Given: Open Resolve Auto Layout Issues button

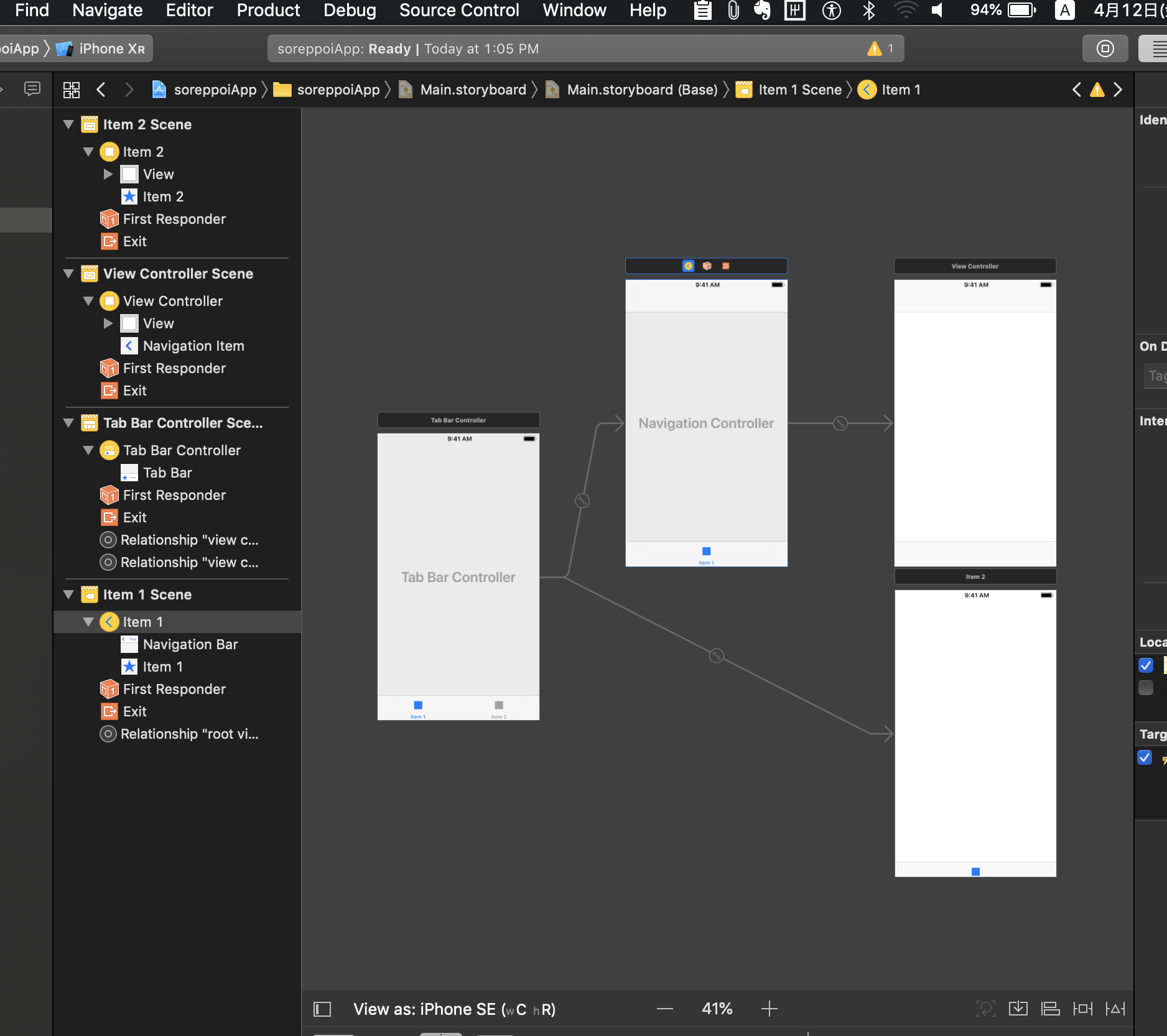Looking at the screenshot, I should 1115,1009.
